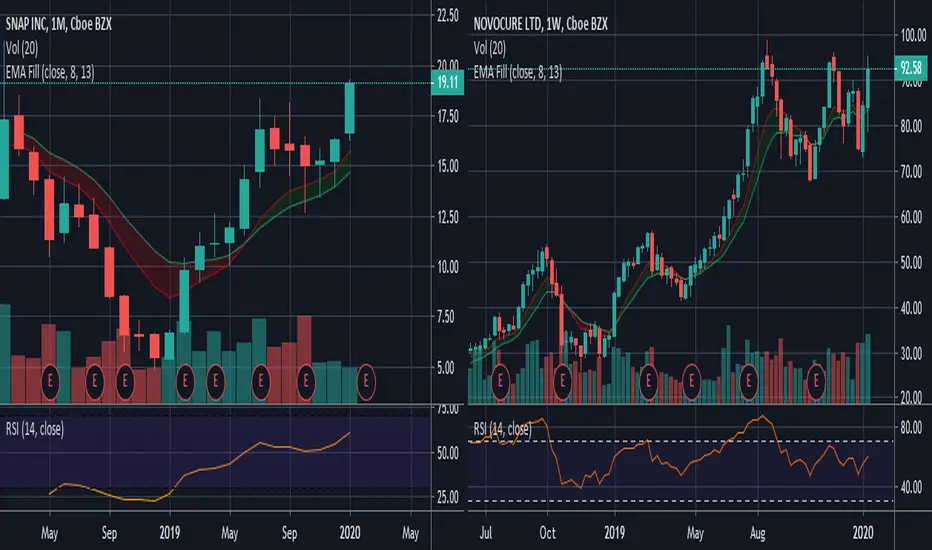Click the 22.50 price axis label on SNAP chart

click(x=448, y=15)
